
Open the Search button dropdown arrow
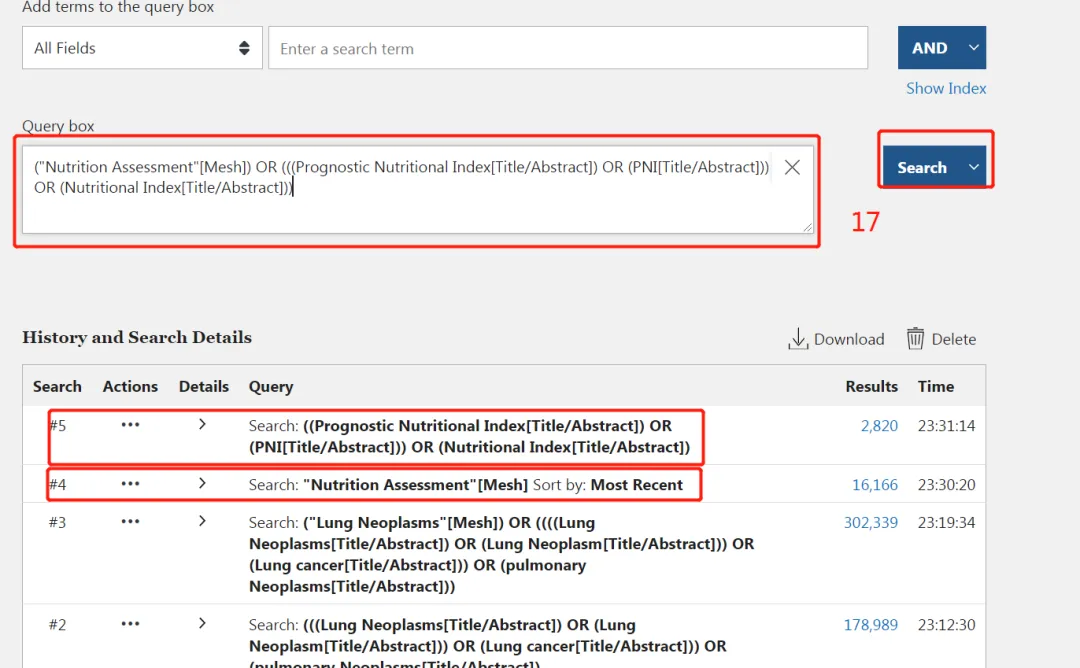pos(974,167)
